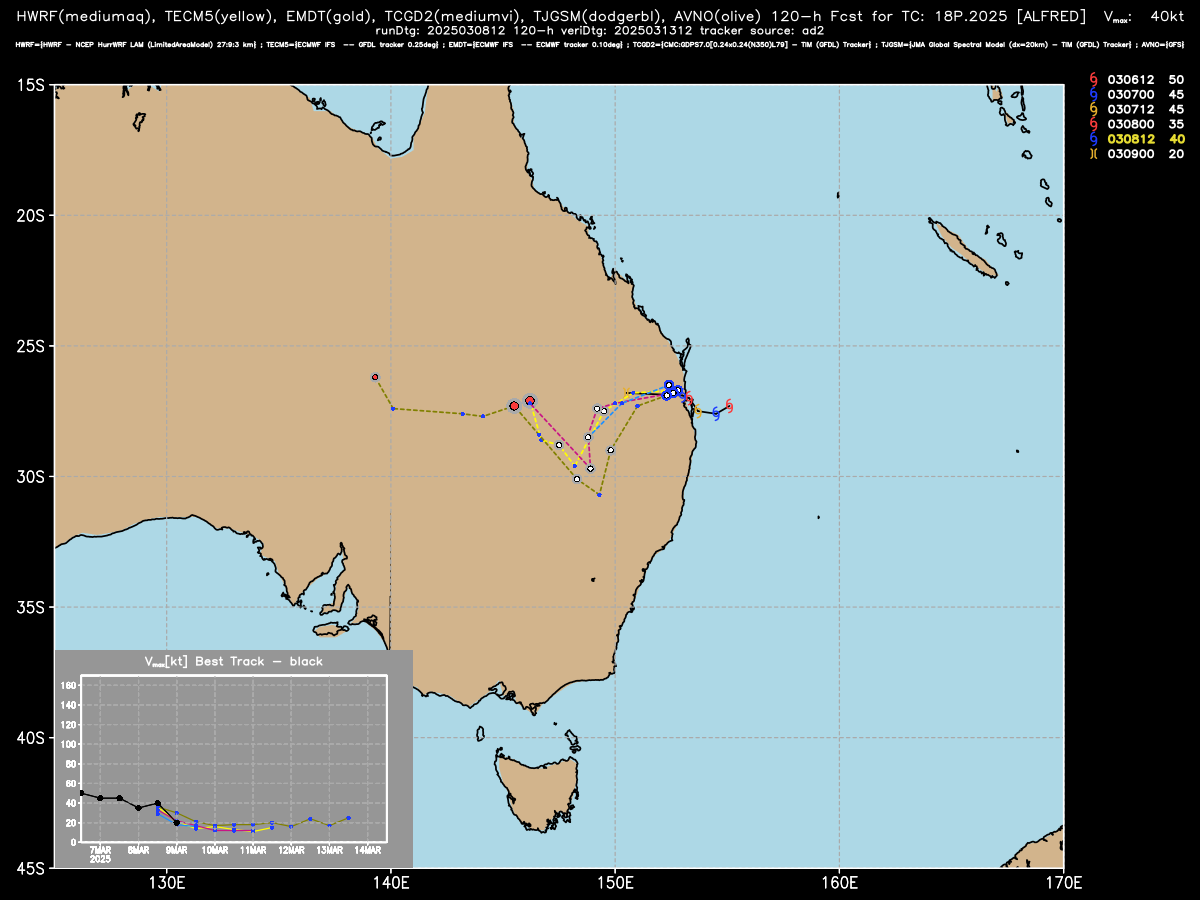Click the gold dissipated symbol beside 030900

point(1094,154)
